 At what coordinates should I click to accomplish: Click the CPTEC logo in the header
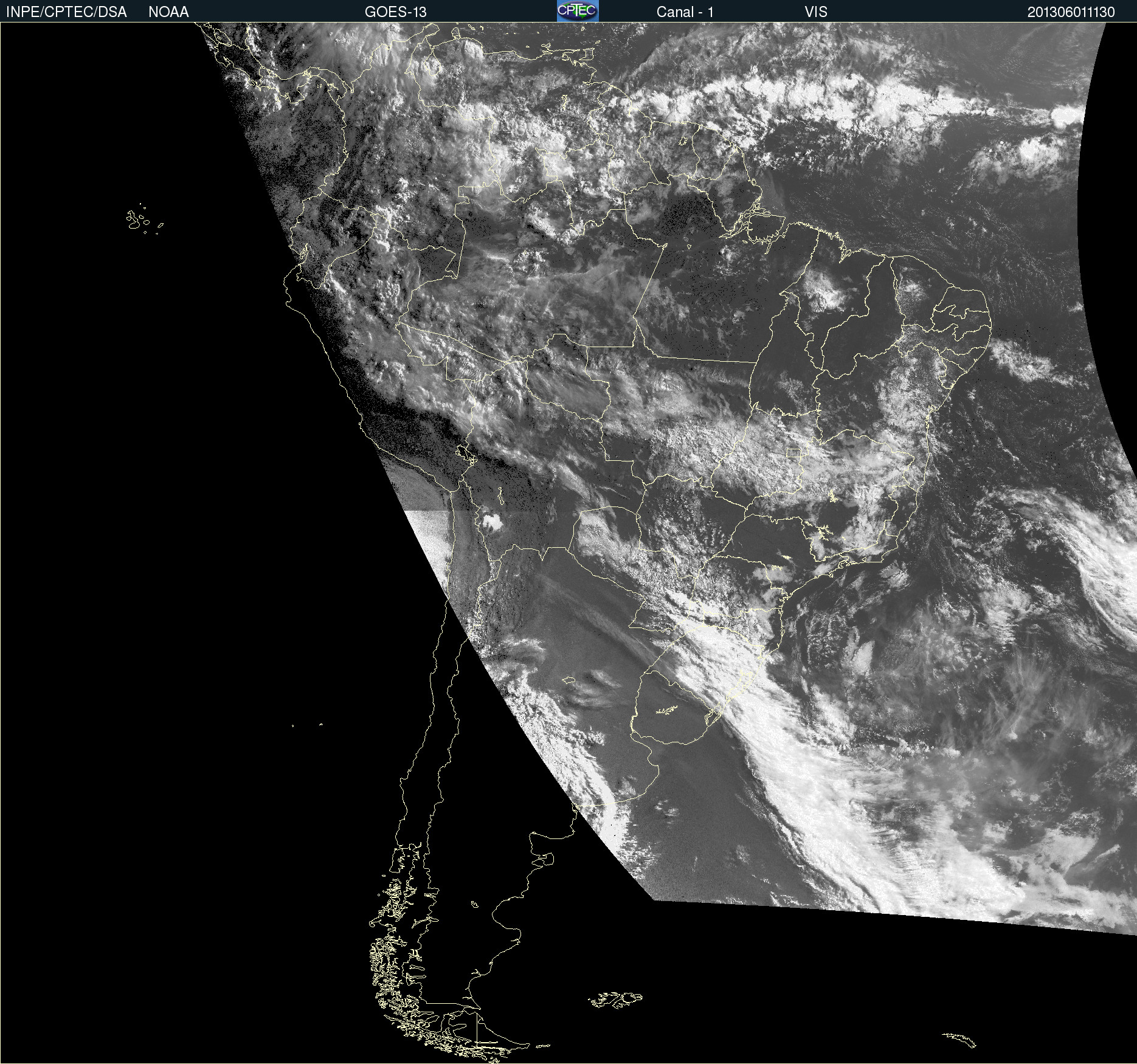tap(578, 11)
